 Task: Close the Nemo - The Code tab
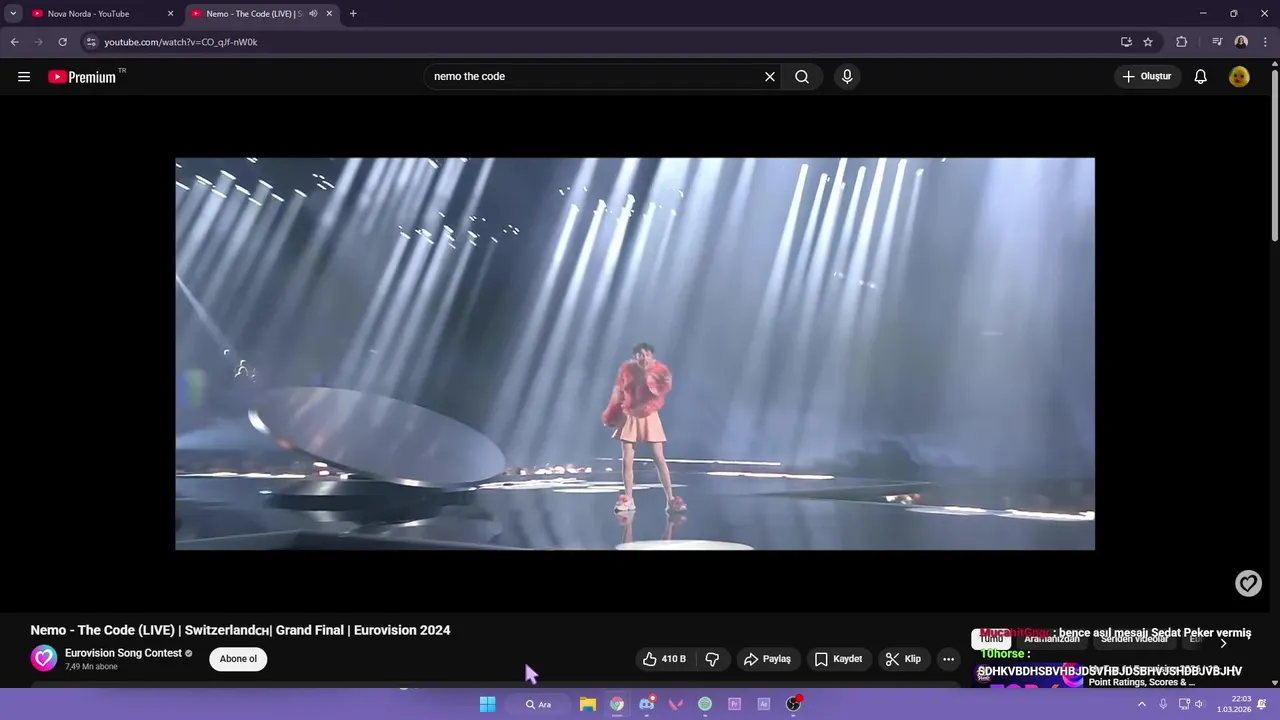(x=329, y=14)
